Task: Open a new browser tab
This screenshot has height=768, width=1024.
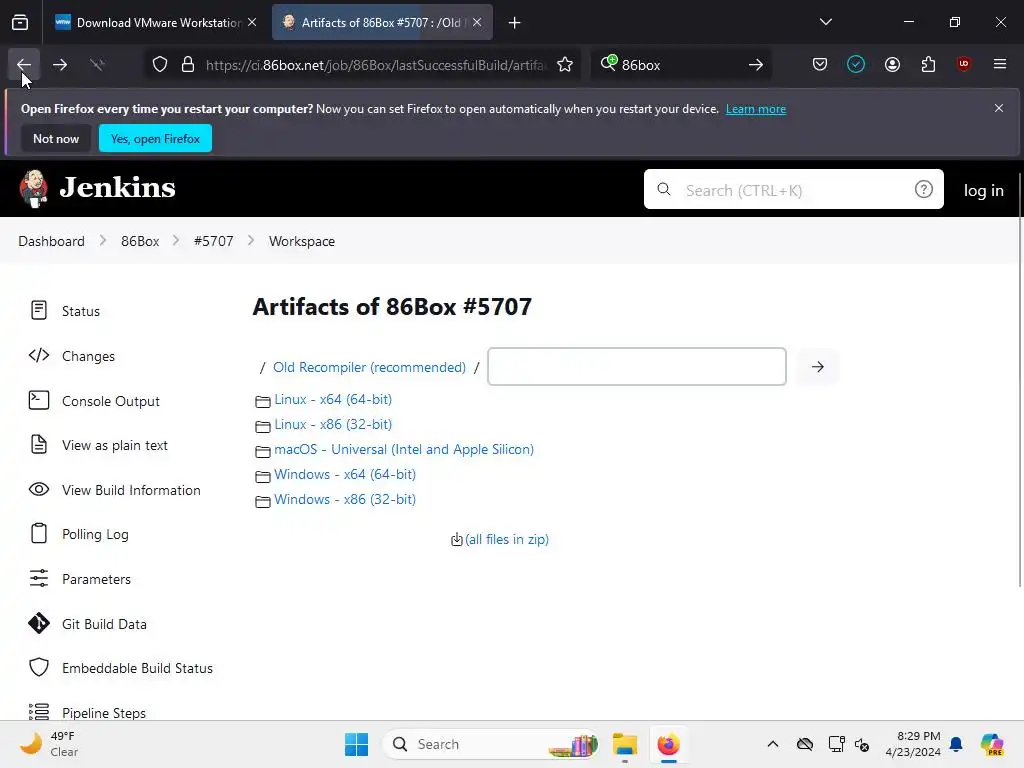Action: (515, 23)
